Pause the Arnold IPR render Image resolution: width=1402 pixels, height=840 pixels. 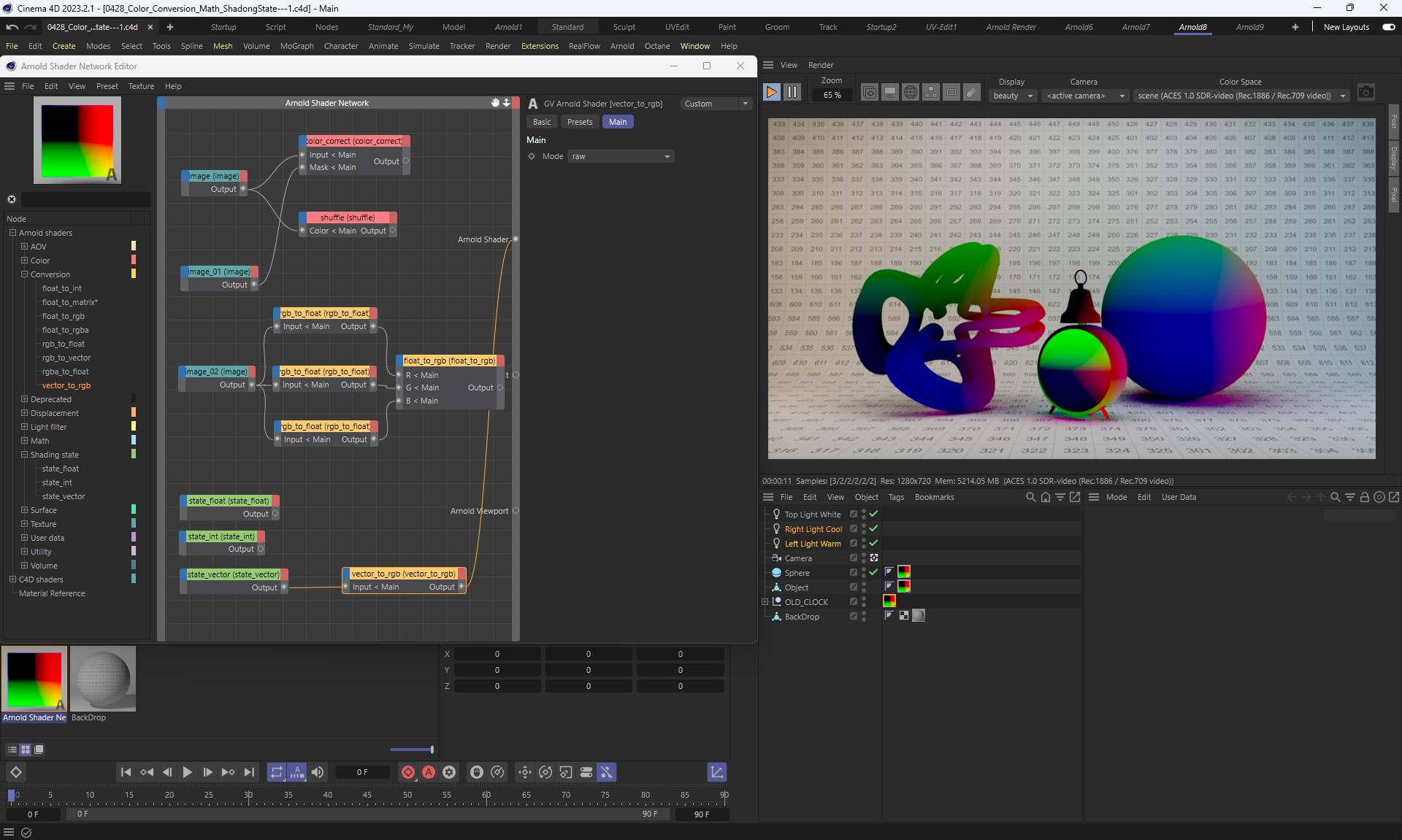(792, 92)
